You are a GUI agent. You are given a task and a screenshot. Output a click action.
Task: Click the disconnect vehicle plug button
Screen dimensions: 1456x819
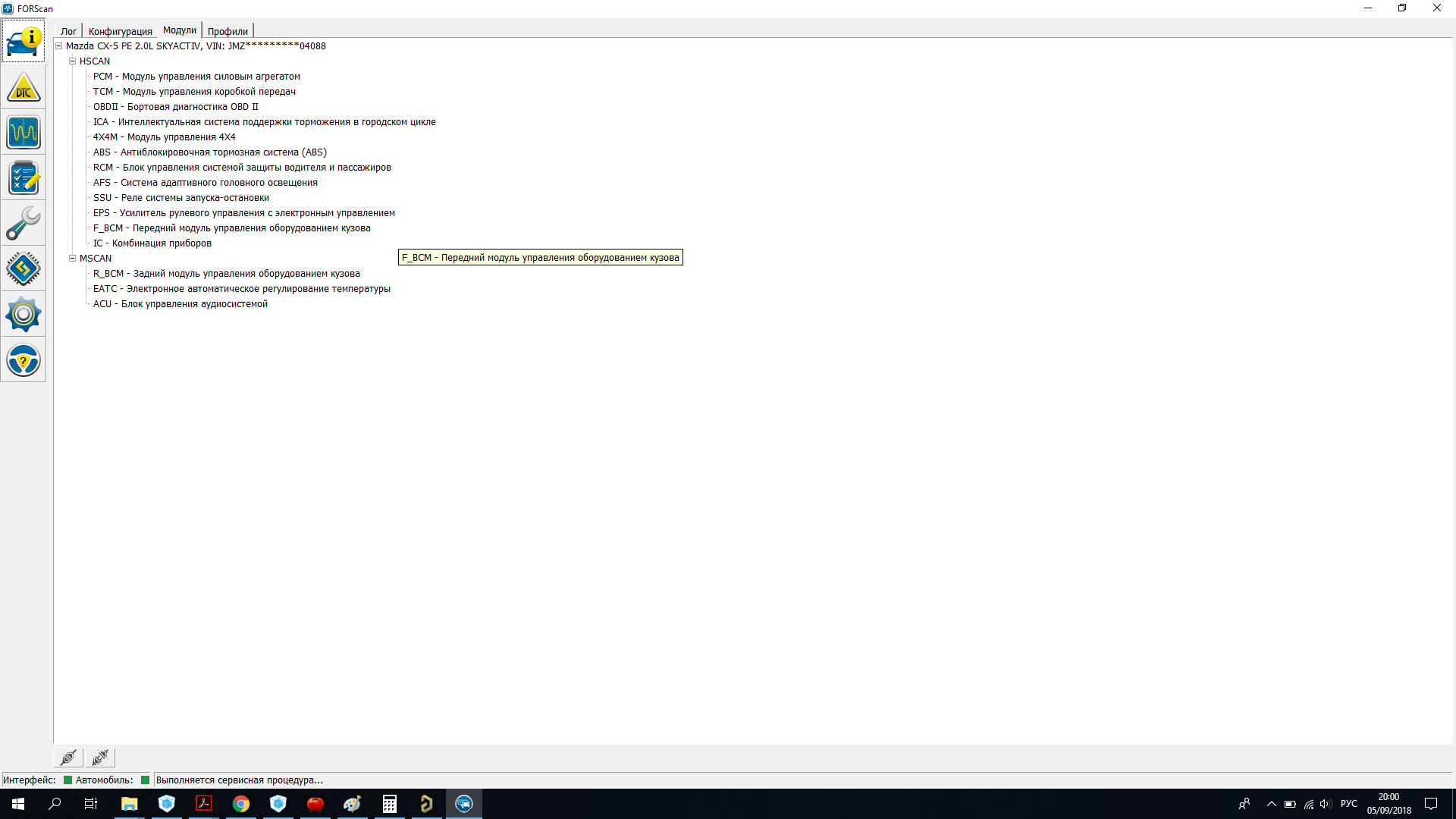[x=99, y=757]
